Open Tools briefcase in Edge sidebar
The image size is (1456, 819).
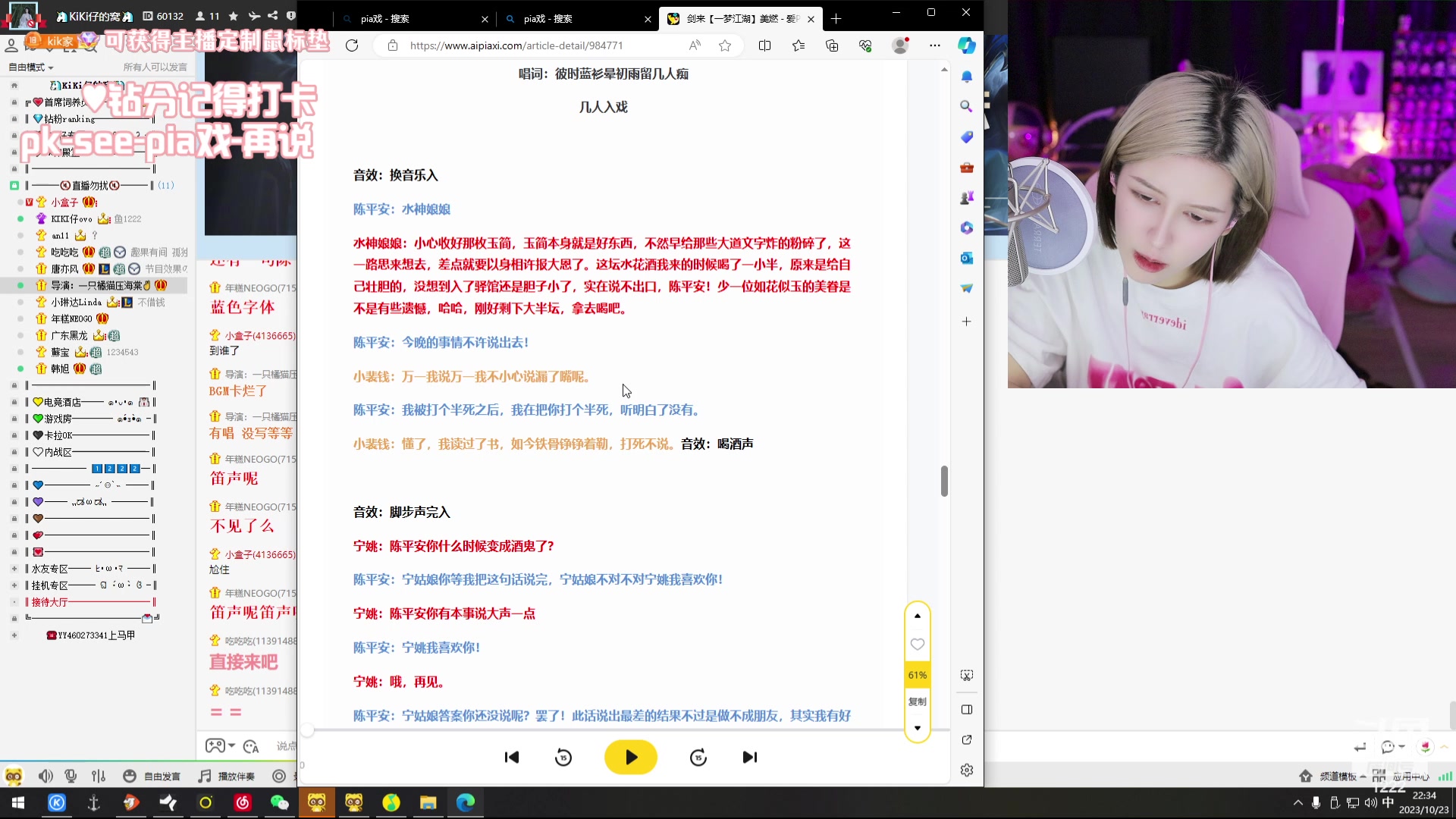coord(966,168)
